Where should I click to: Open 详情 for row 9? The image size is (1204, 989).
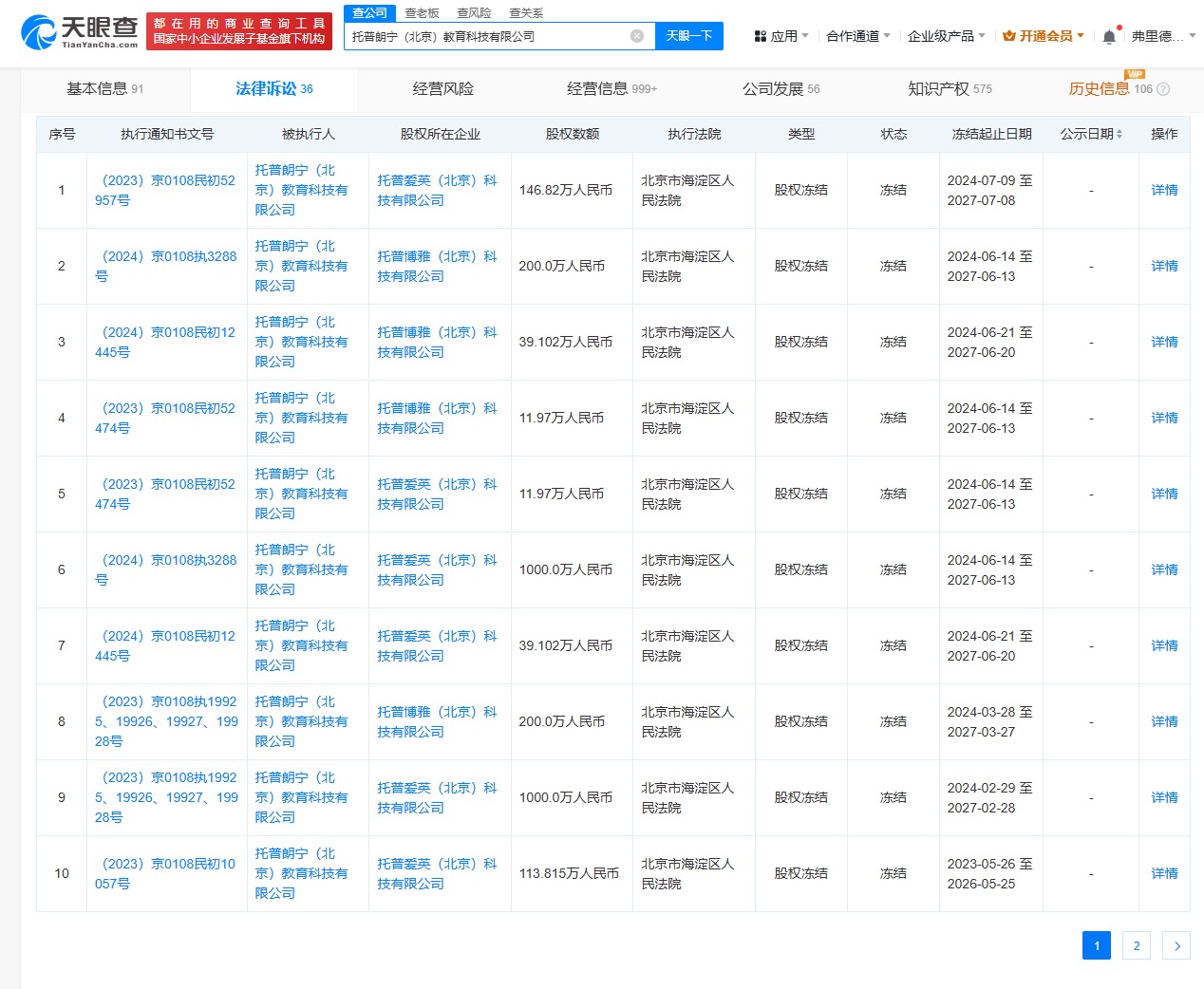tap(1164, 797)
